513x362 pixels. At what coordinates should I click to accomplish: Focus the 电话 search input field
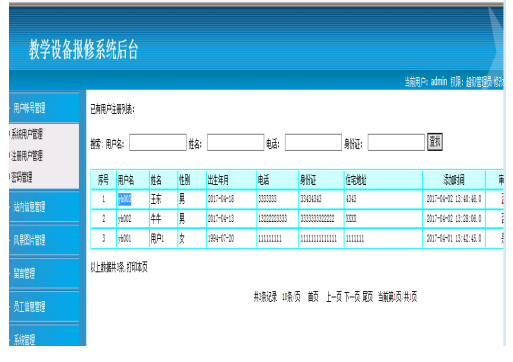313,142
